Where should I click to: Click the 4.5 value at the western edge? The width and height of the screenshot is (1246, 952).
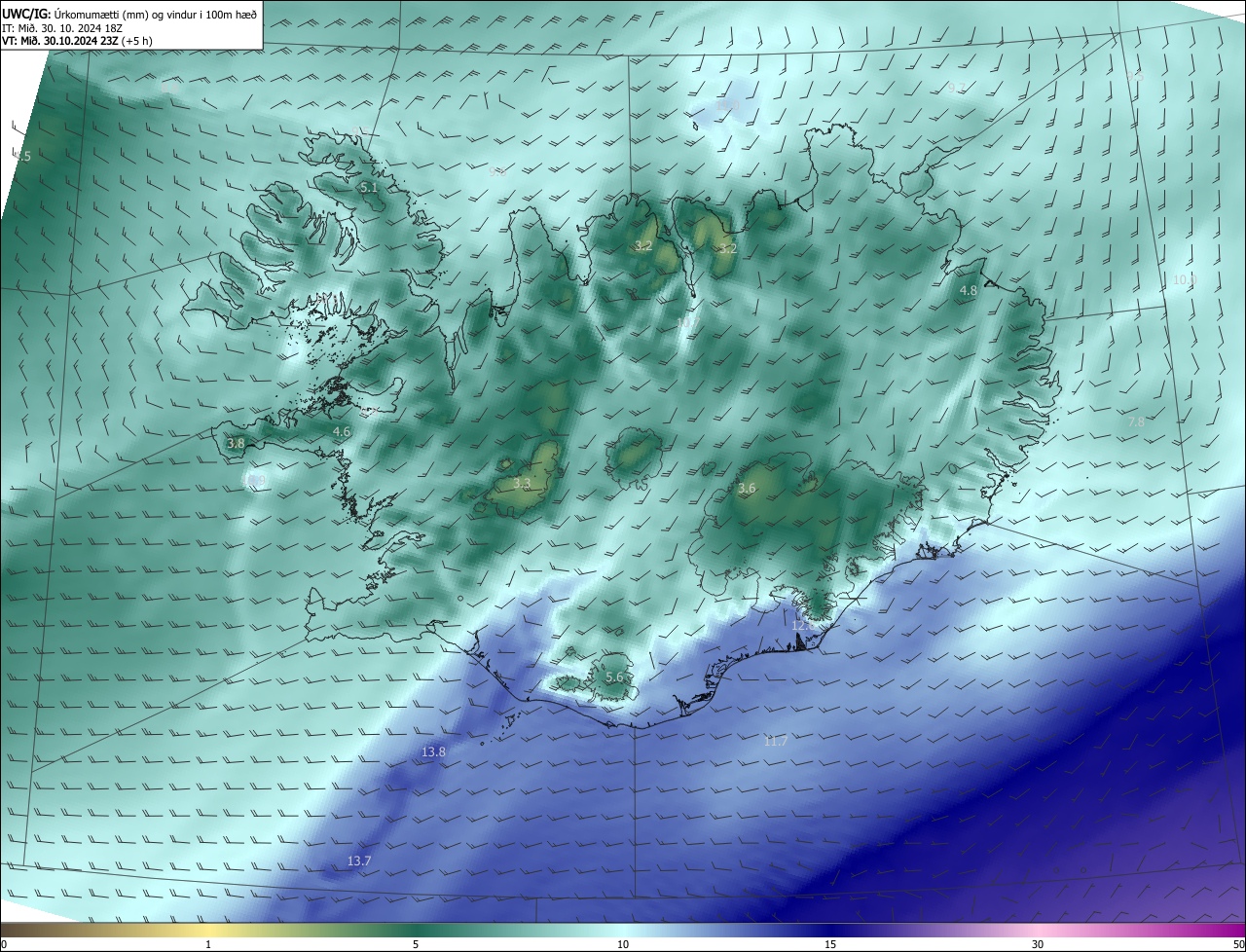(x=21, y=157)
